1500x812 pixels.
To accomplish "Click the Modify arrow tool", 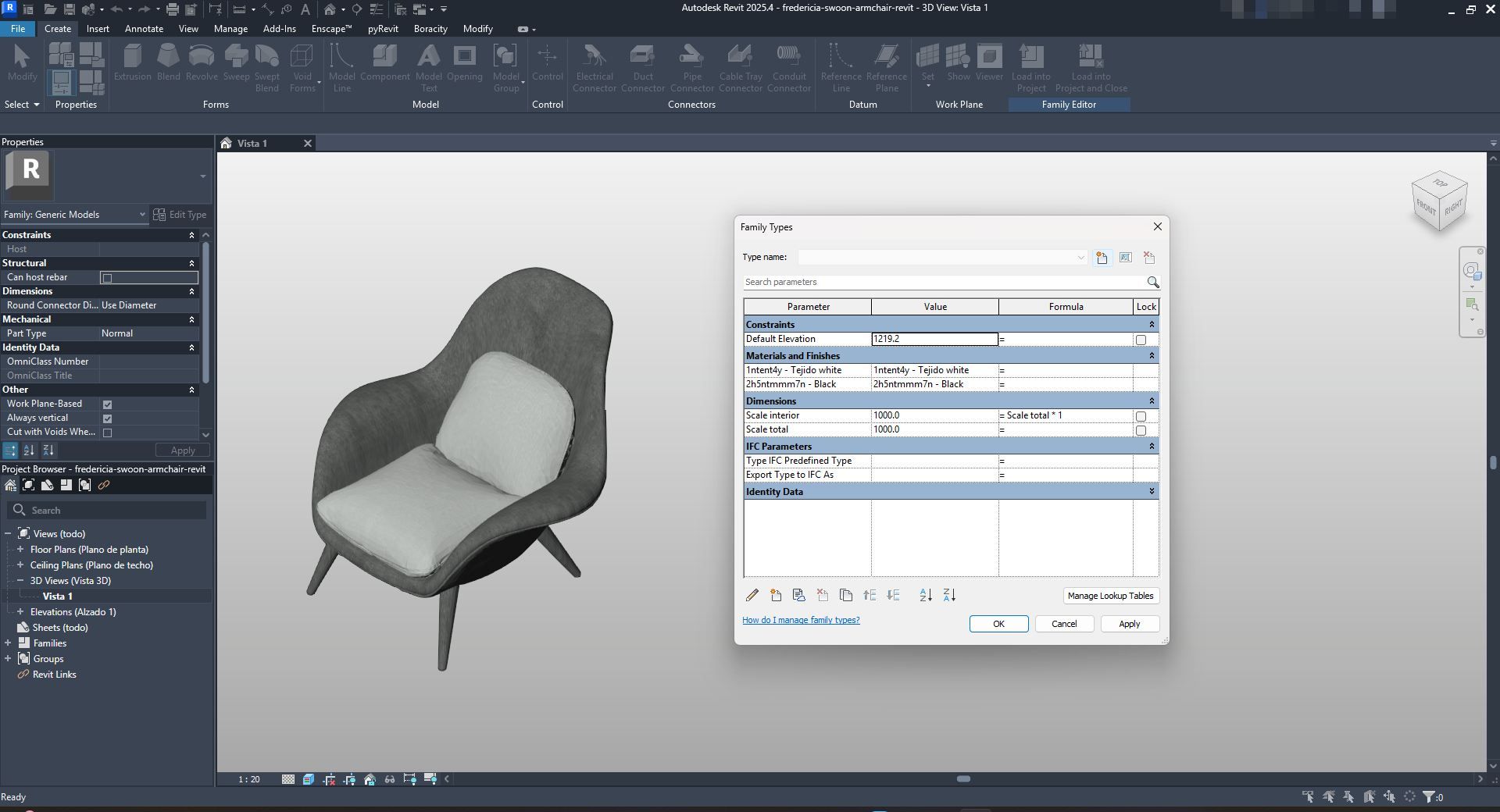I will click(x=22, y=62).
